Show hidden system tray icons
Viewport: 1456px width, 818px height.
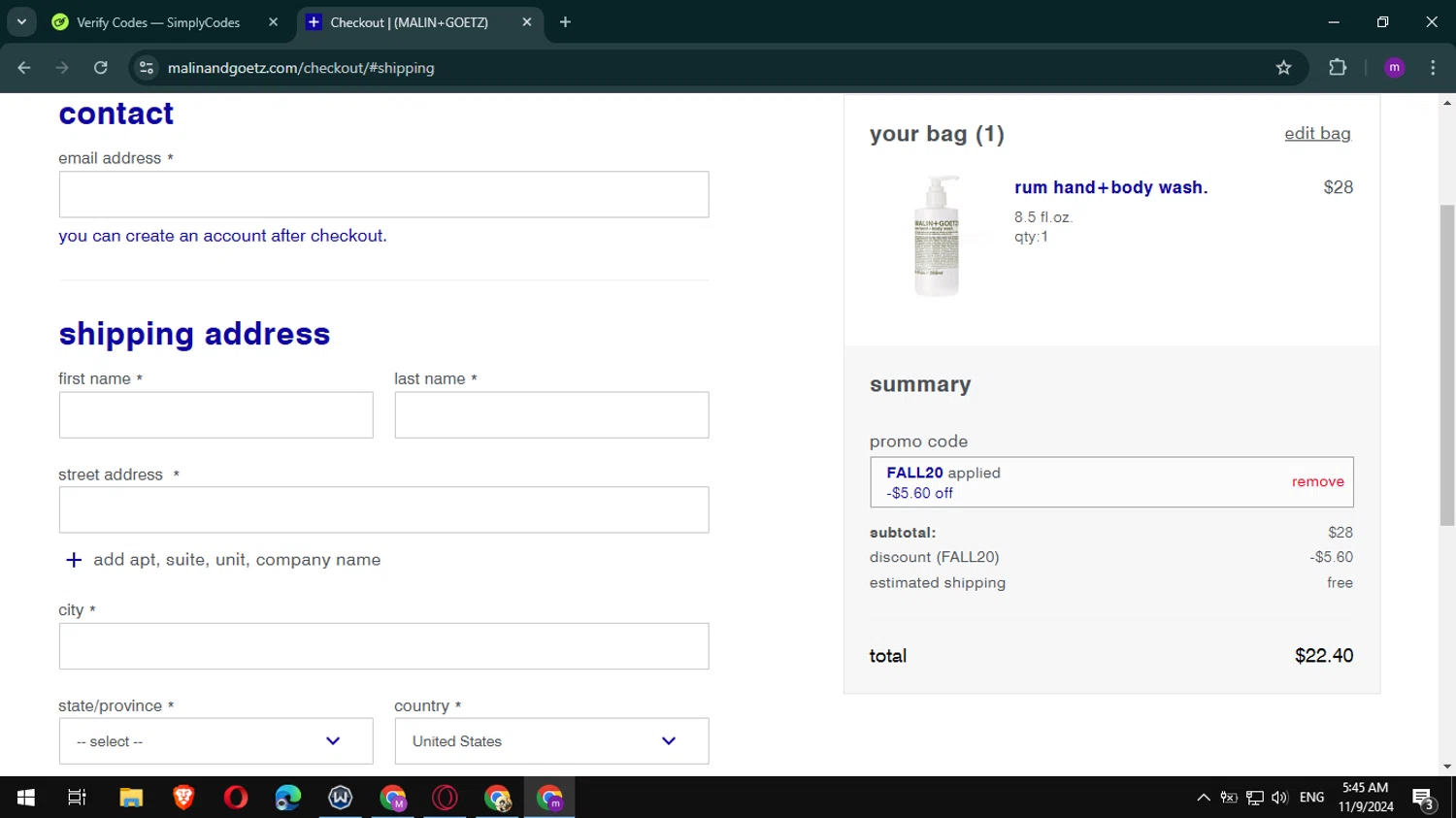[x=1204, y=798]
